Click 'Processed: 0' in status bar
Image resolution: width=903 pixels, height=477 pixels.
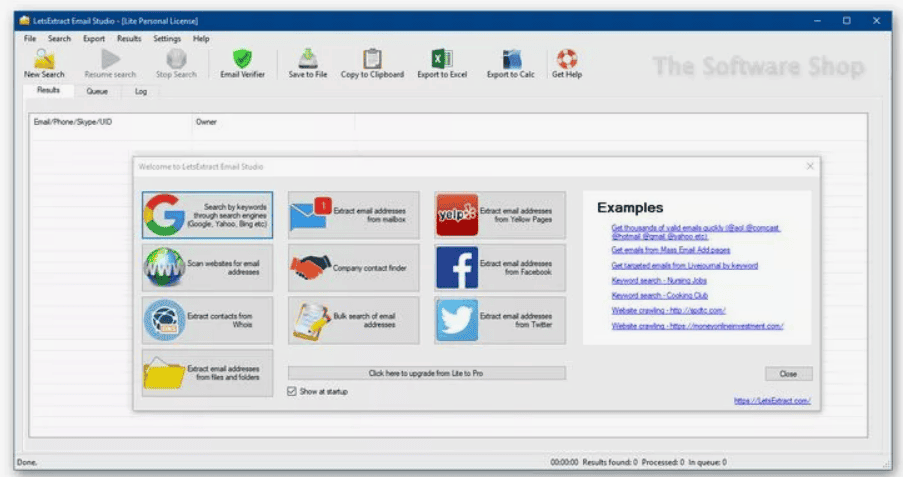pyautogui.click(x=663, y=462)
